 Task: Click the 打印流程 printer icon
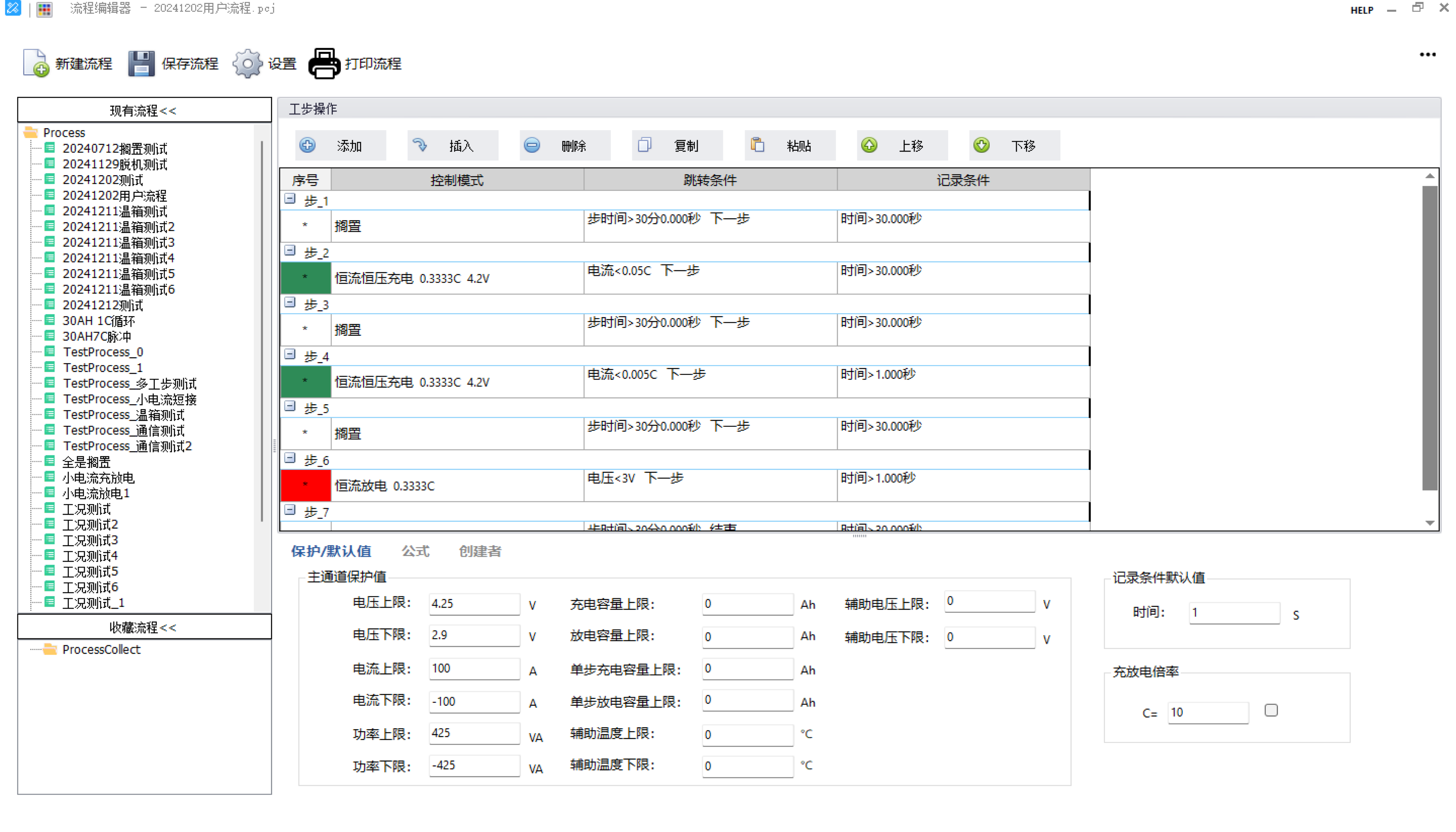[325, 63]
